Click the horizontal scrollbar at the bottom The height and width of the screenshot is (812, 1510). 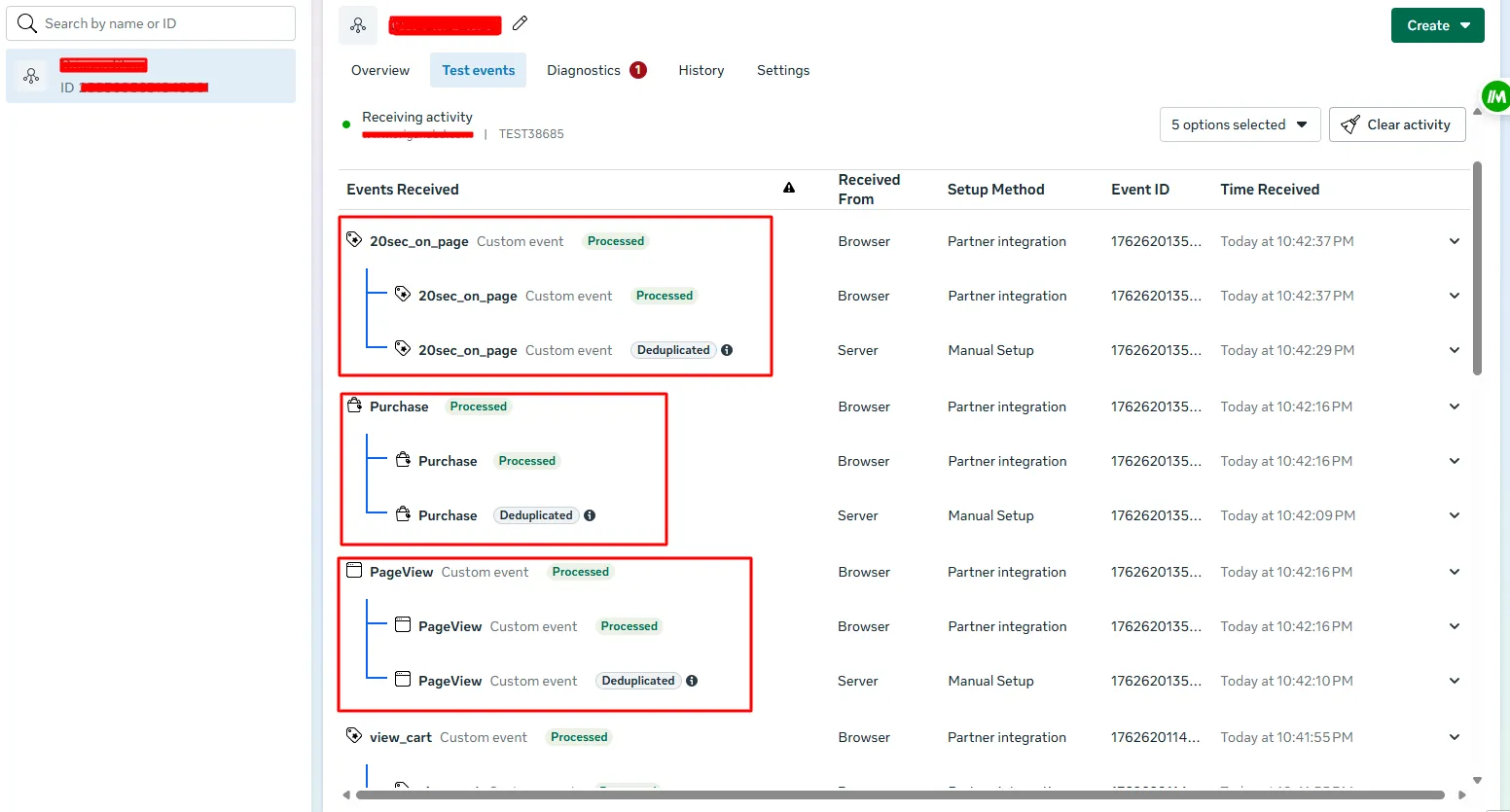coord(899,794)
